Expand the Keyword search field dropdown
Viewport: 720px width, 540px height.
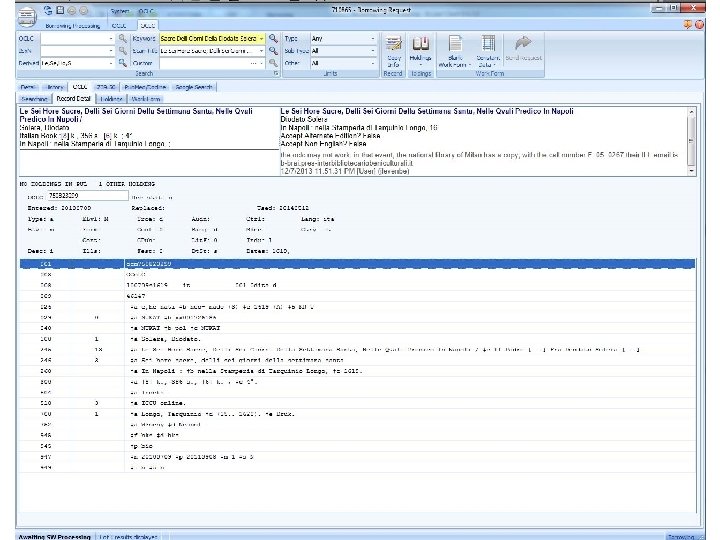(x=262, y=38)
